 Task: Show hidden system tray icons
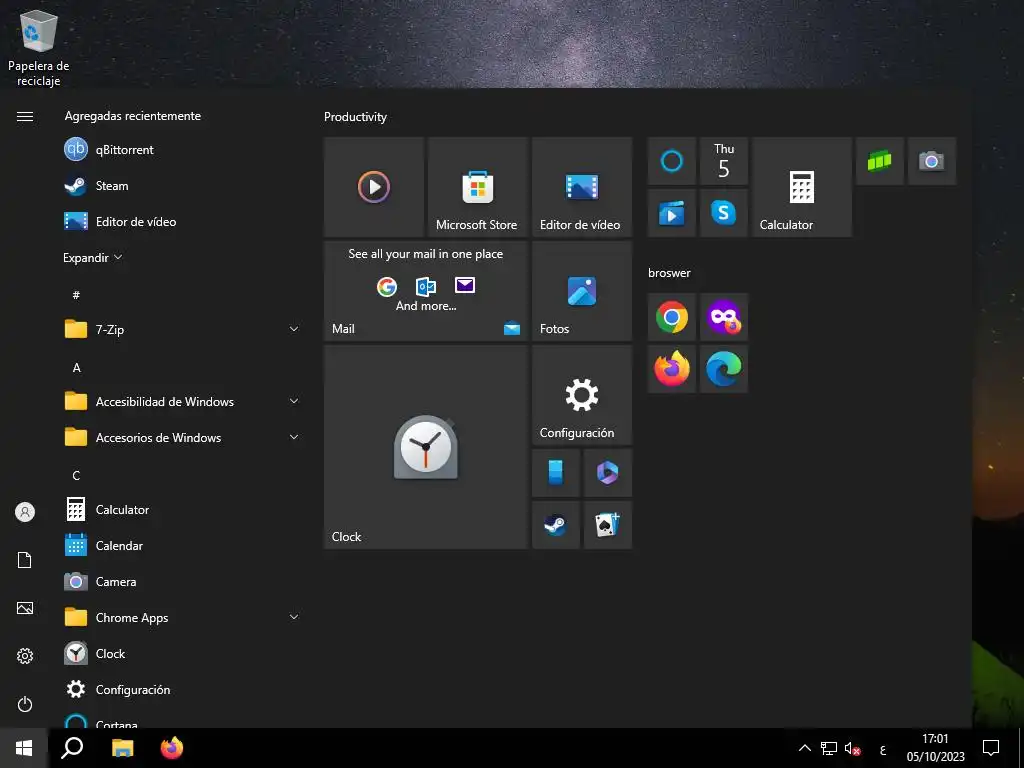(x=805, y=748)
